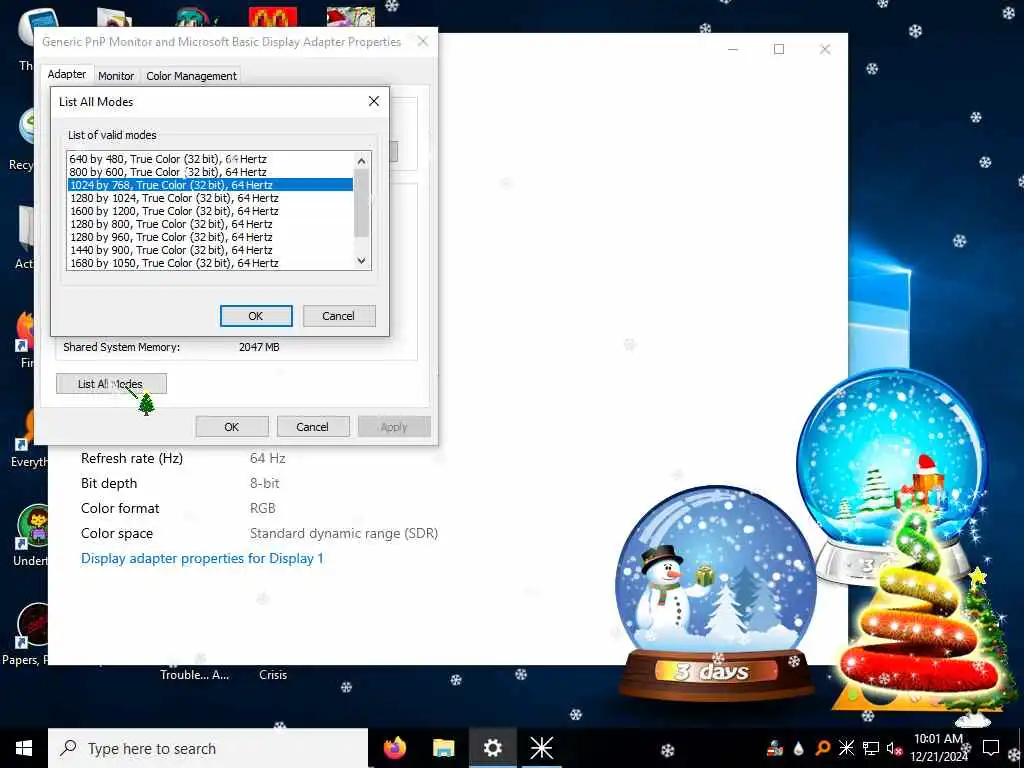Select 800 by 600 True Color mode
The width and height of the screenshot is (1024, 768).
point(210,172)
